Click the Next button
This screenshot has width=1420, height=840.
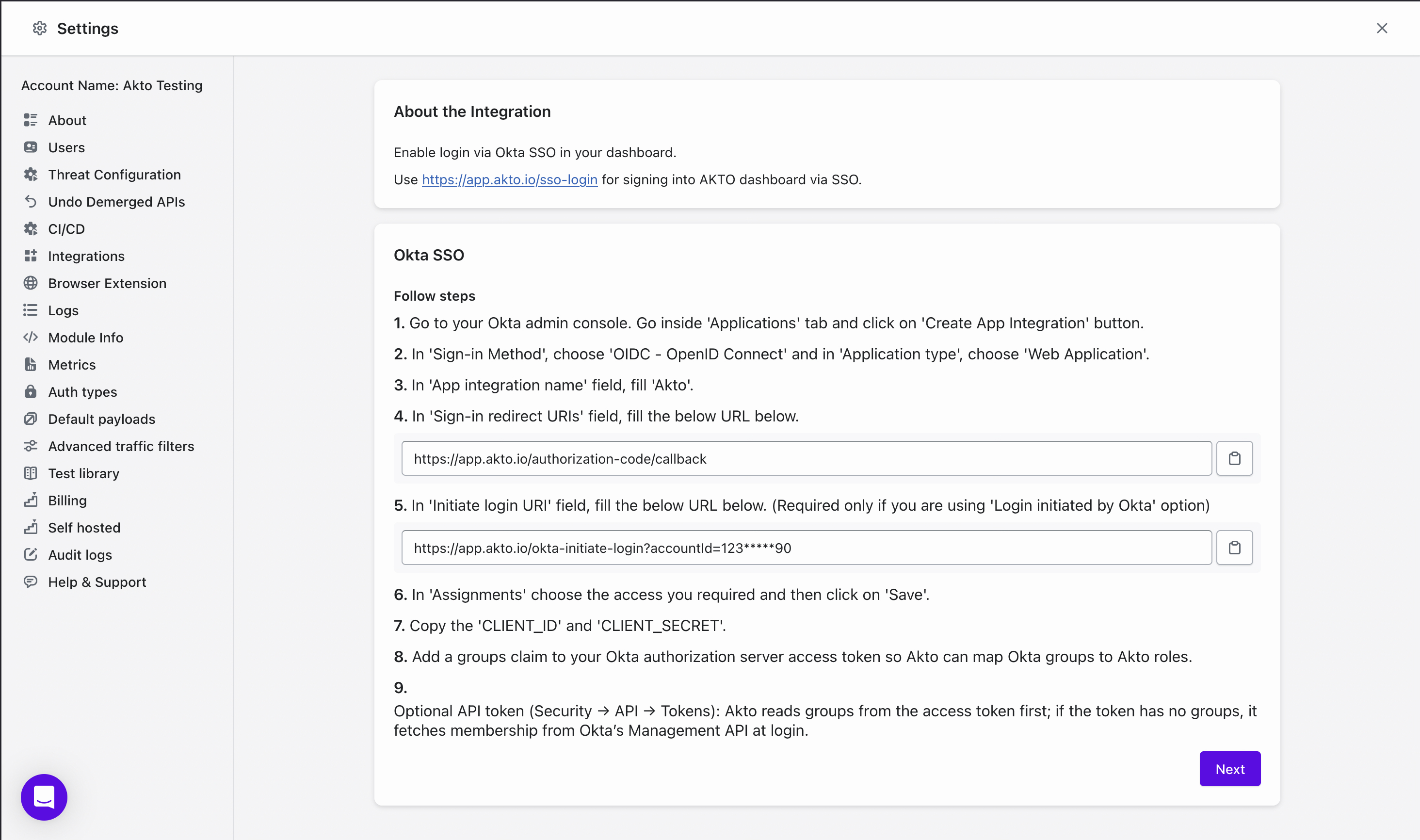[1229, 769]
